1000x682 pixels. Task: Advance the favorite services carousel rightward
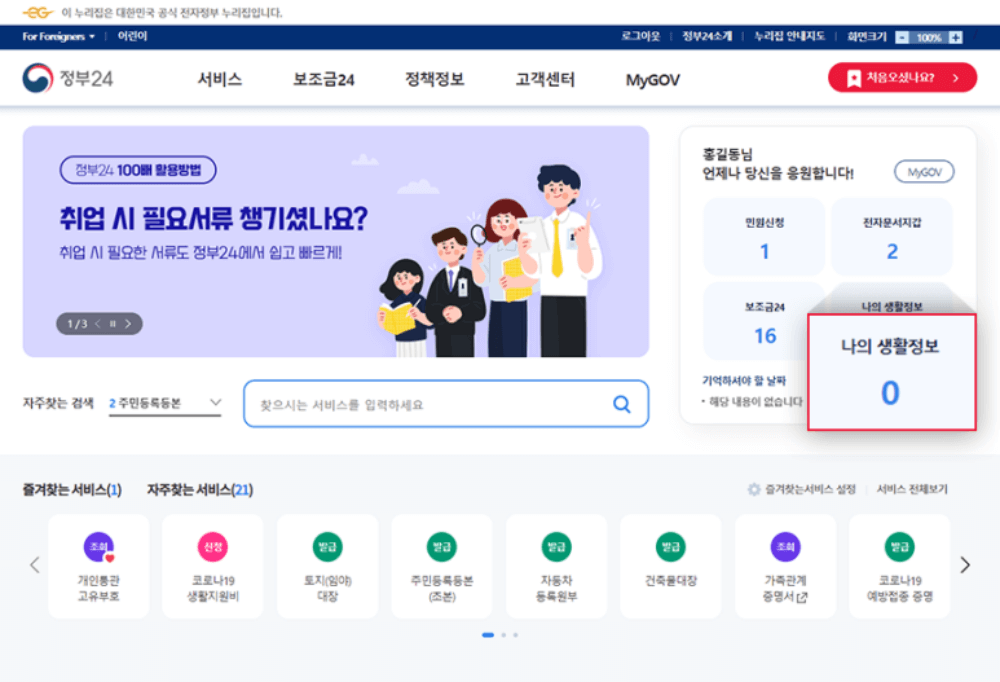[x=964, y=565]
